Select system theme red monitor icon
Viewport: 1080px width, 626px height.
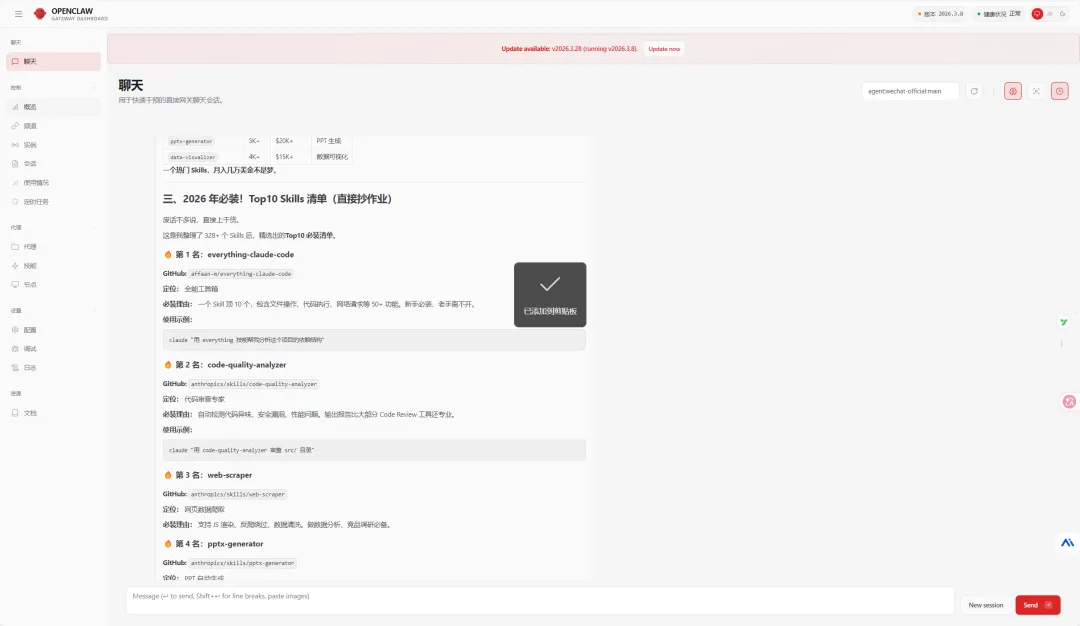1037,14
